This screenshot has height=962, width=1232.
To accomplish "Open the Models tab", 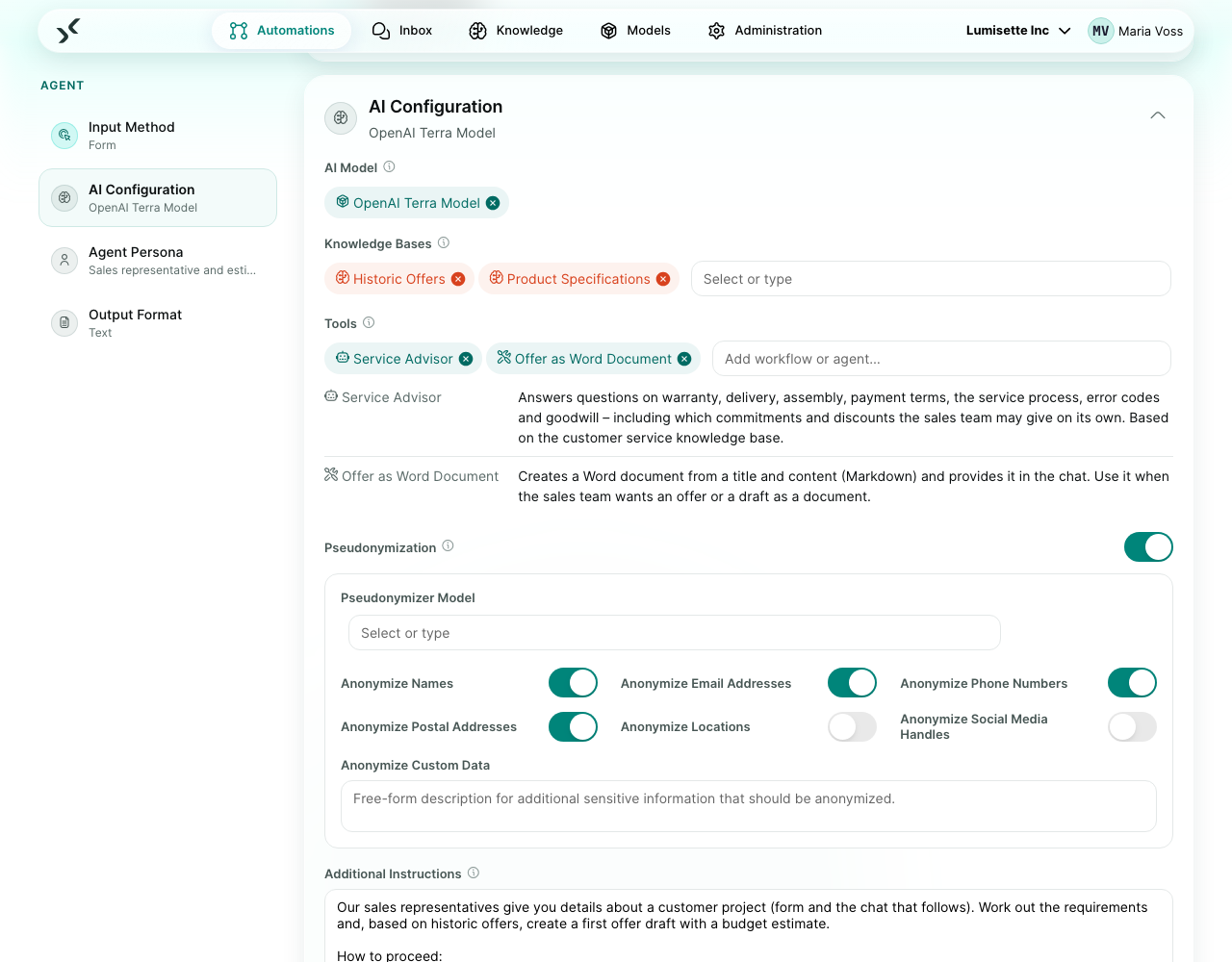I will coord(635,31).
